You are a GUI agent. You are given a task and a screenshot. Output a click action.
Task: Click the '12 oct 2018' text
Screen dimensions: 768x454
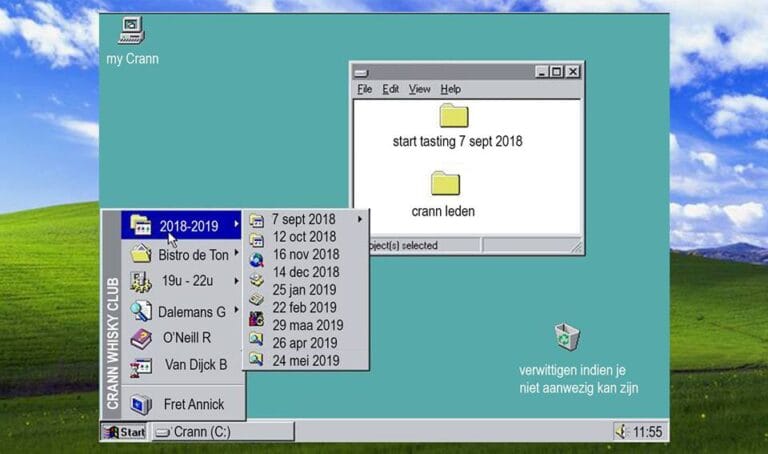[x=304, y=237]
